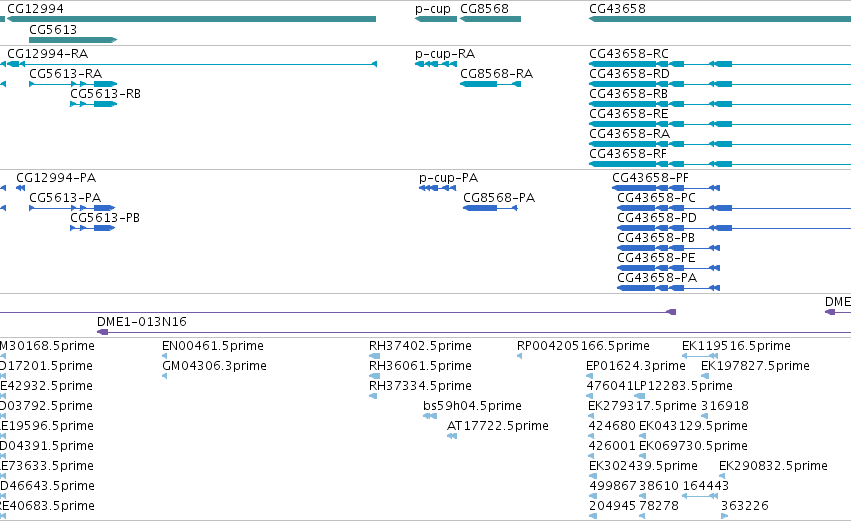Open the bs59h04.5prime EST label
Screen dimensions: 851x521
click(472, 406)
